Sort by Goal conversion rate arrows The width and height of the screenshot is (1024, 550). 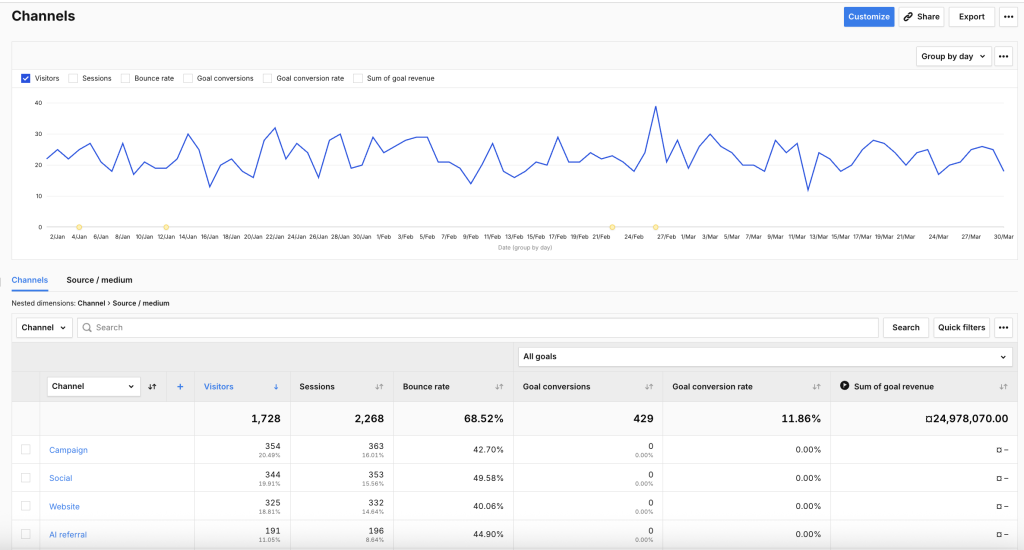coord(816,386)
